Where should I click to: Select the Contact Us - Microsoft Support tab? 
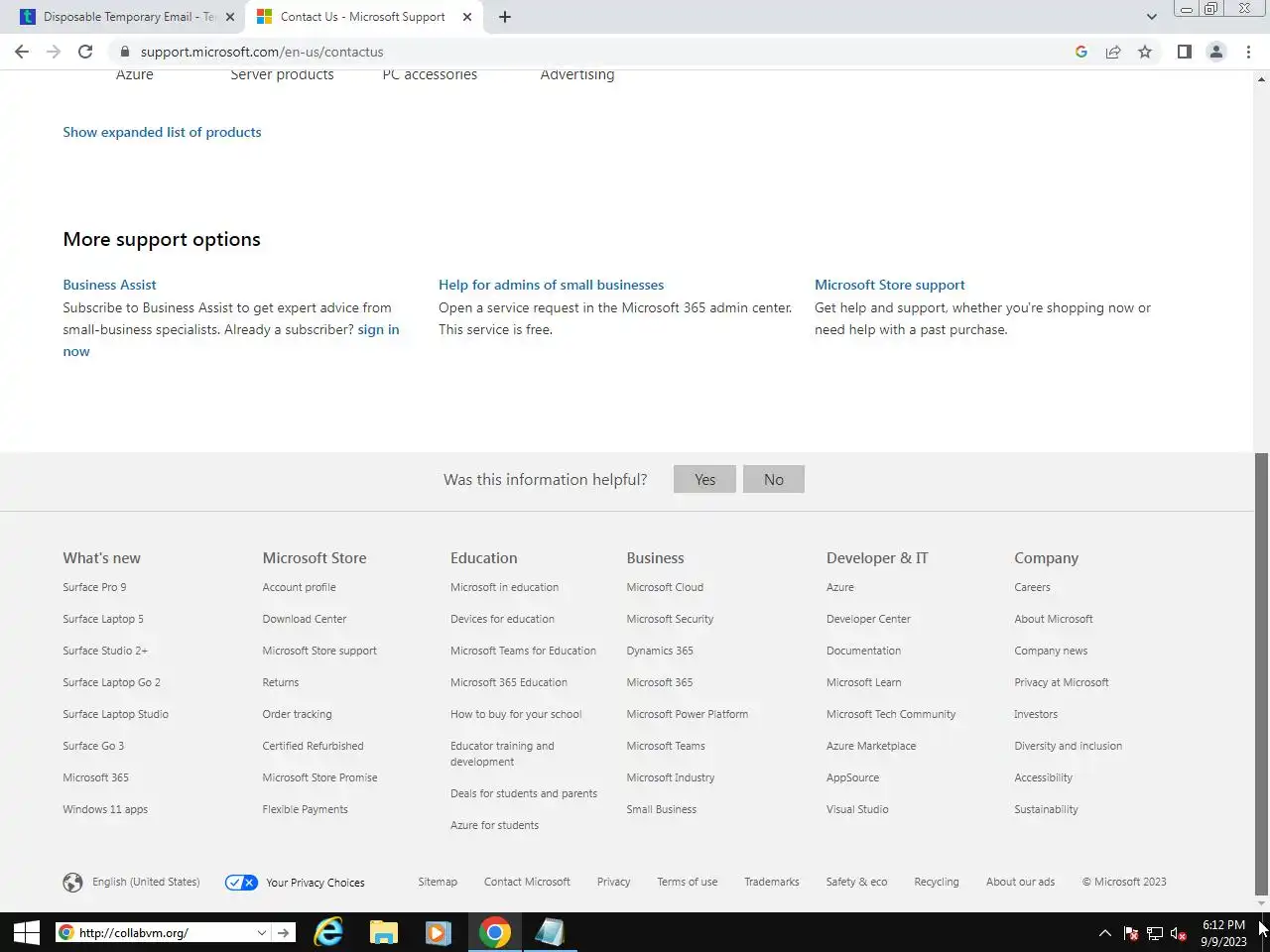coord(363,17)
